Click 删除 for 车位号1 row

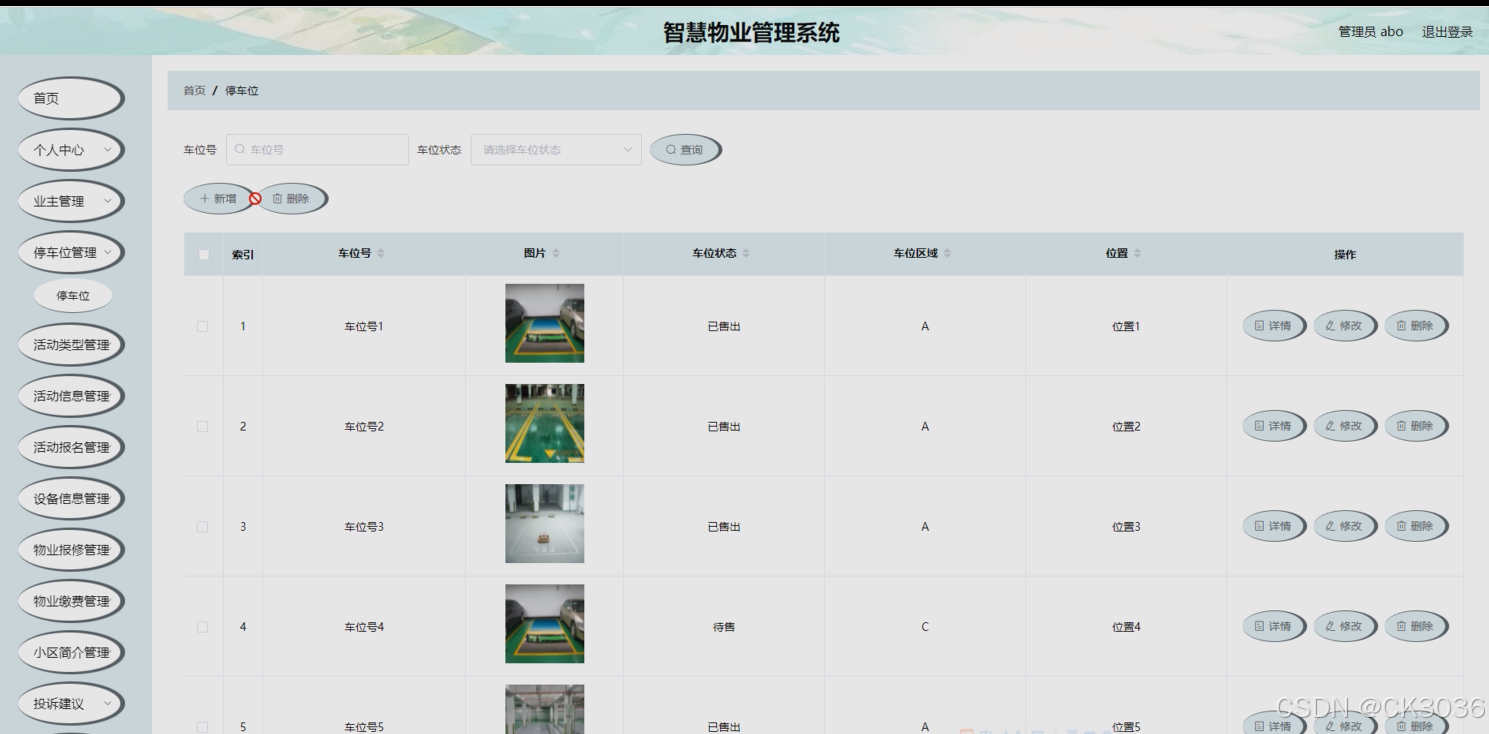pyautogui.click(x=1416, y=326)
